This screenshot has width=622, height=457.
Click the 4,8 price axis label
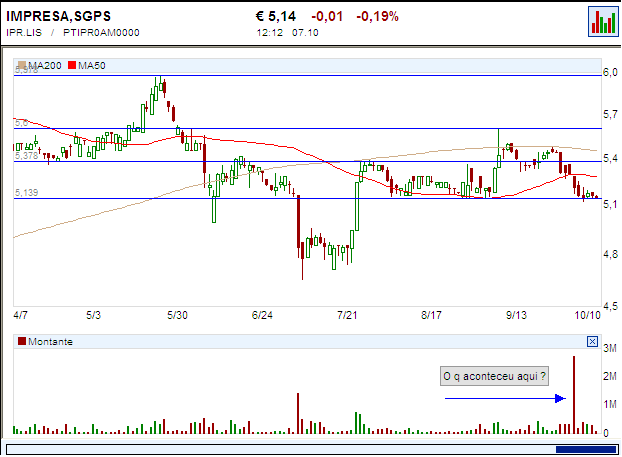[610, 254]
